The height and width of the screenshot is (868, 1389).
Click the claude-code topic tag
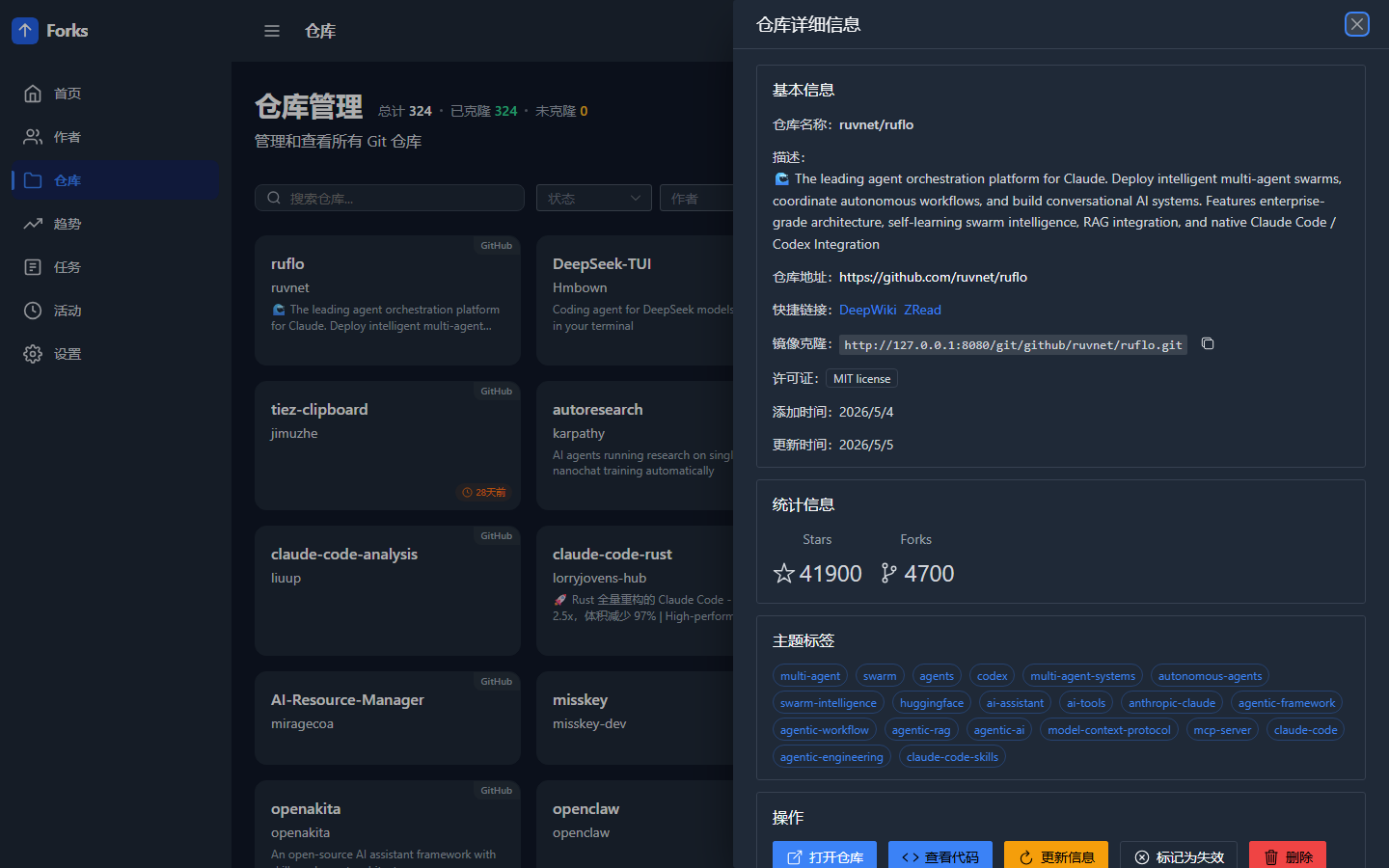(1306, 730)
